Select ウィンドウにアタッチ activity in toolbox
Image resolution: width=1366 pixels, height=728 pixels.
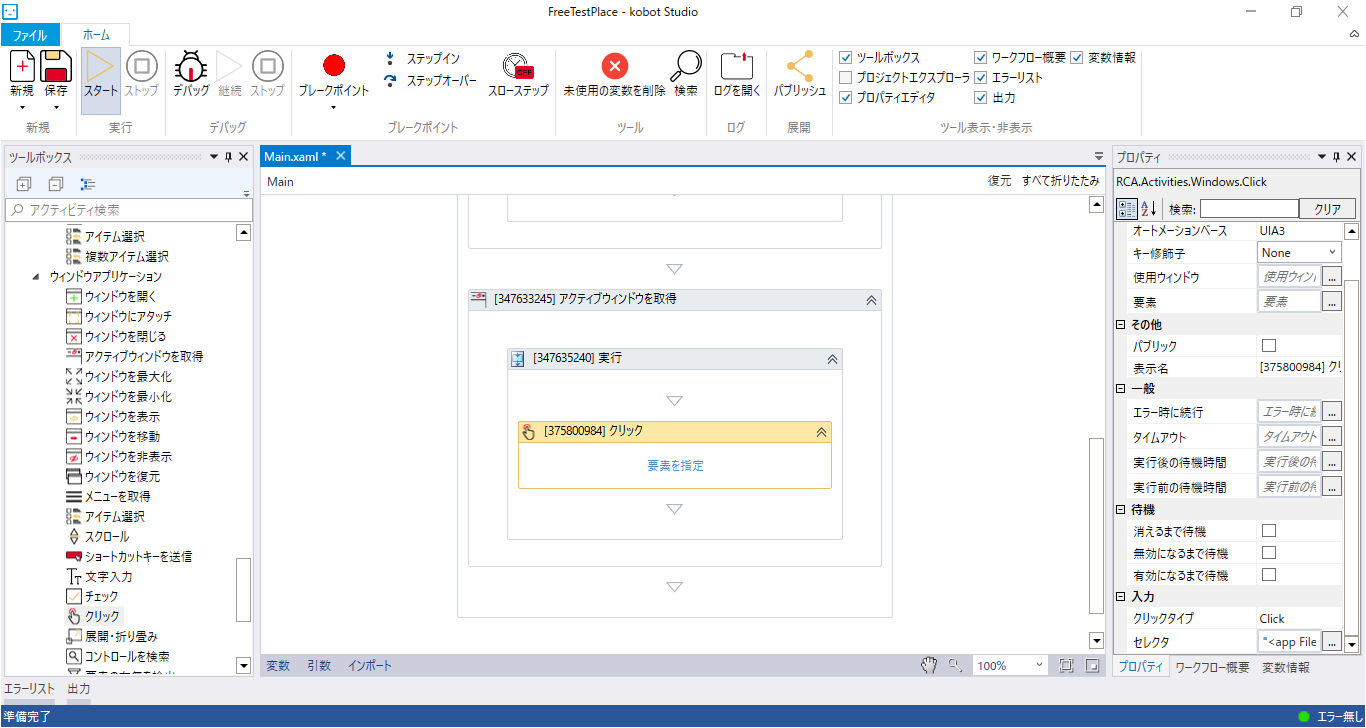[121, 316]
